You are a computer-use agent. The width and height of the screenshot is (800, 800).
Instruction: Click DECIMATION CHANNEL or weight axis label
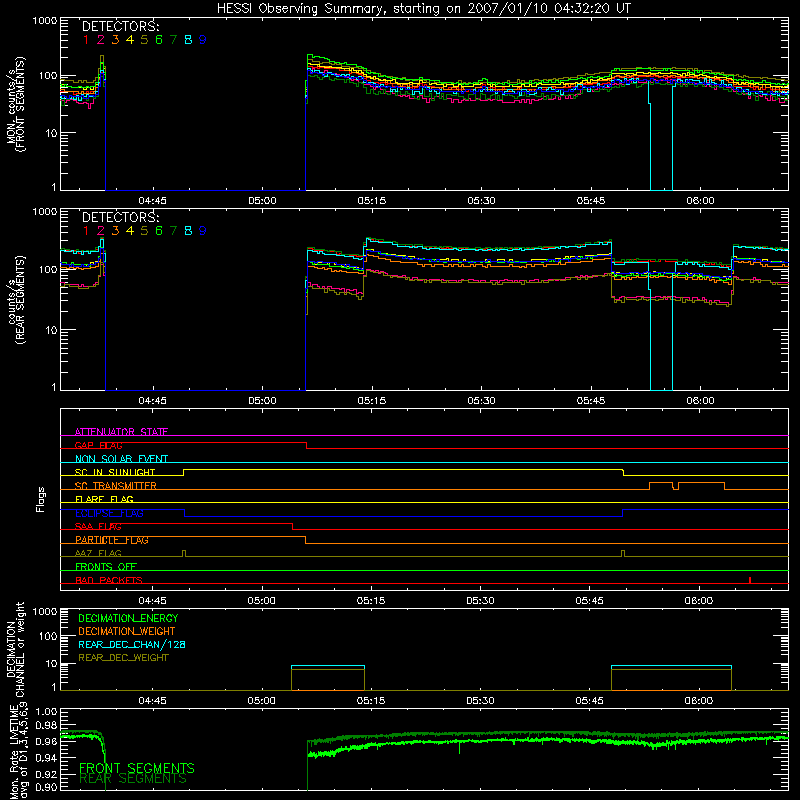[16, 649]
